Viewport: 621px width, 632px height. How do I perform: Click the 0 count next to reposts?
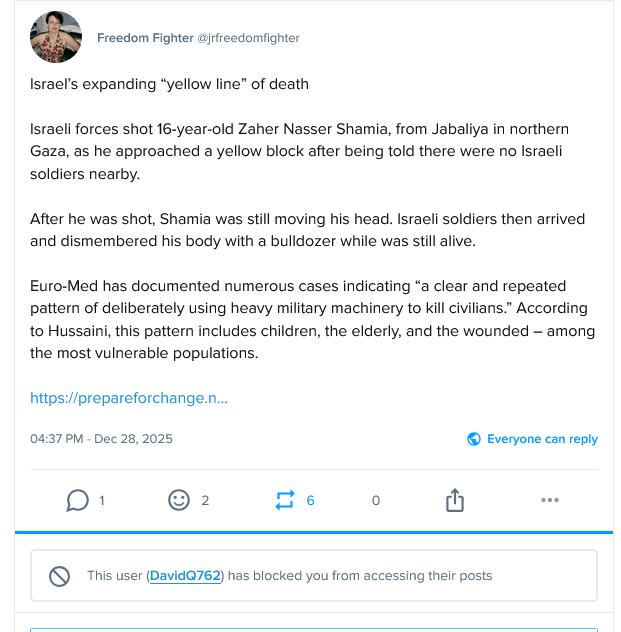376,500
